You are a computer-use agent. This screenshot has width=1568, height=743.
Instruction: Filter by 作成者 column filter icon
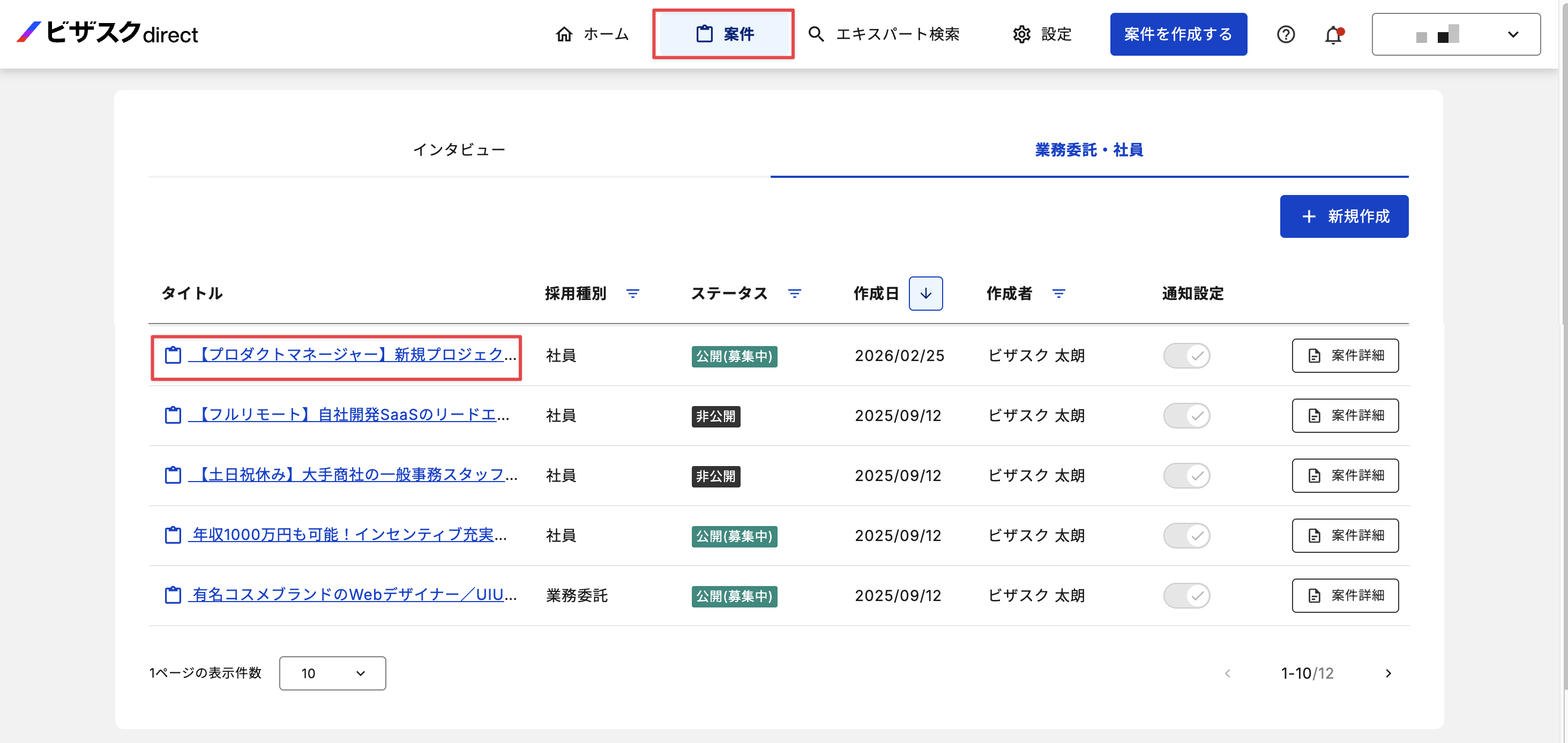(x=1059, y=294)
